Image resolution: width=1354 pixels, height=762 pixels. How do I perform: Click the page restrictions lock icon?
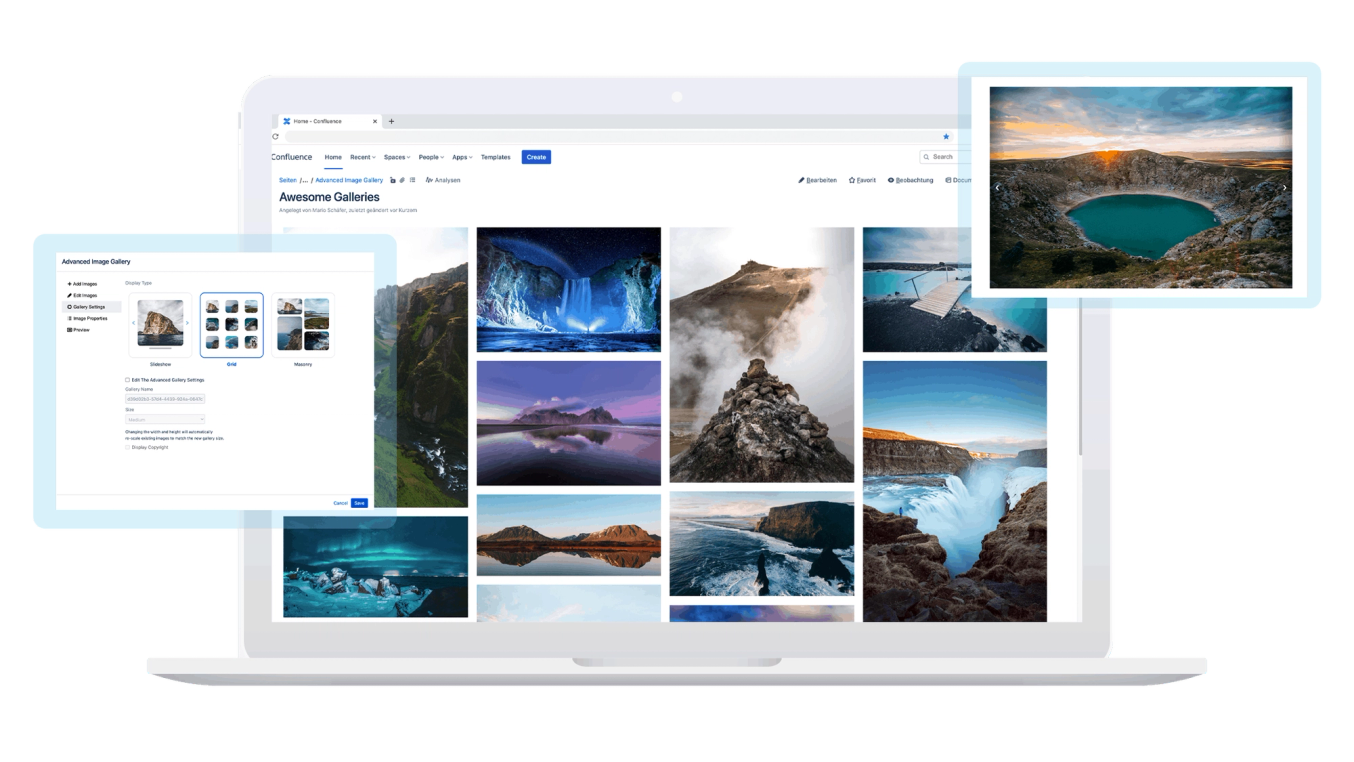pos(393,180)
